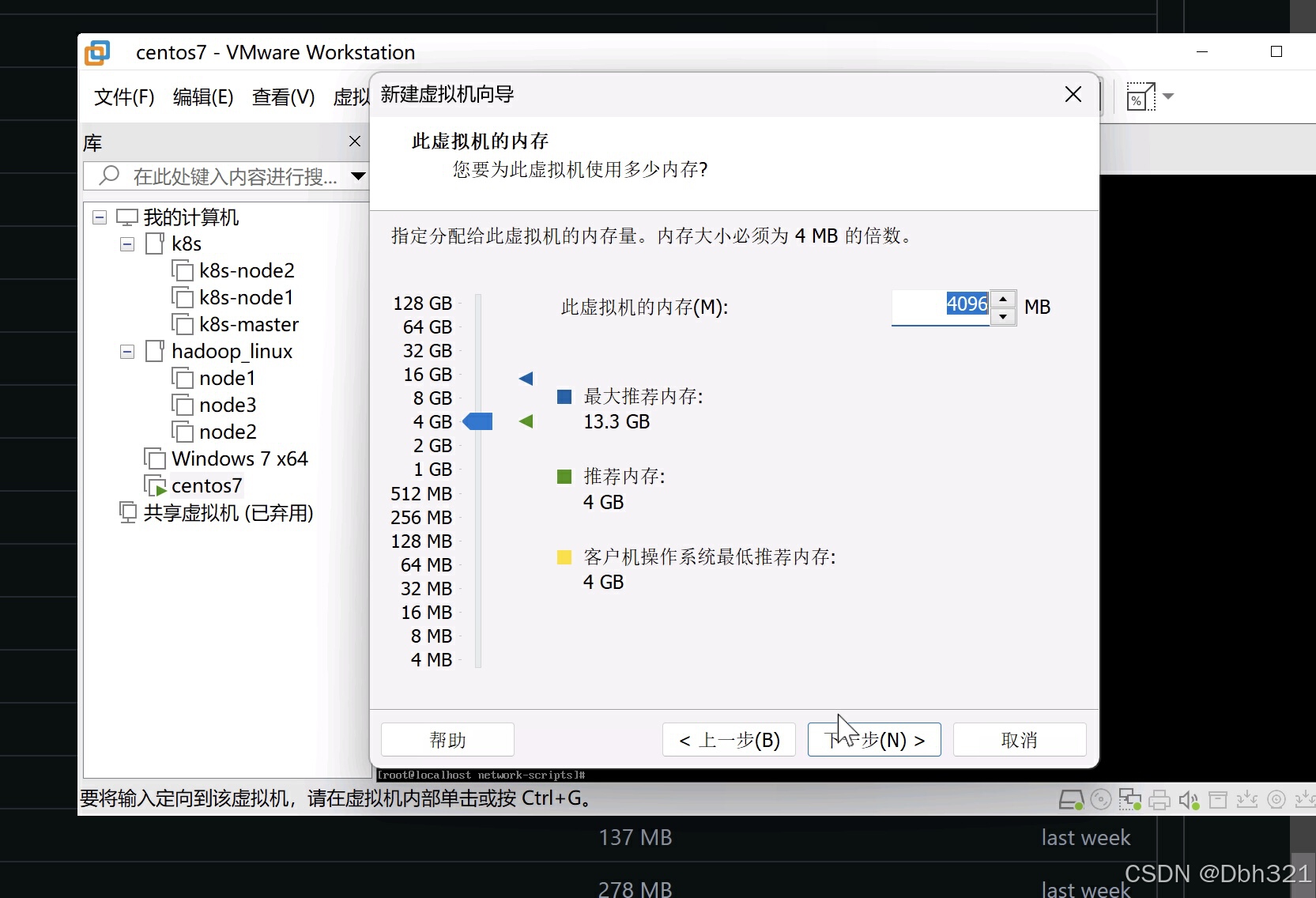Collapse the k8s folder node

coord(127,244)
